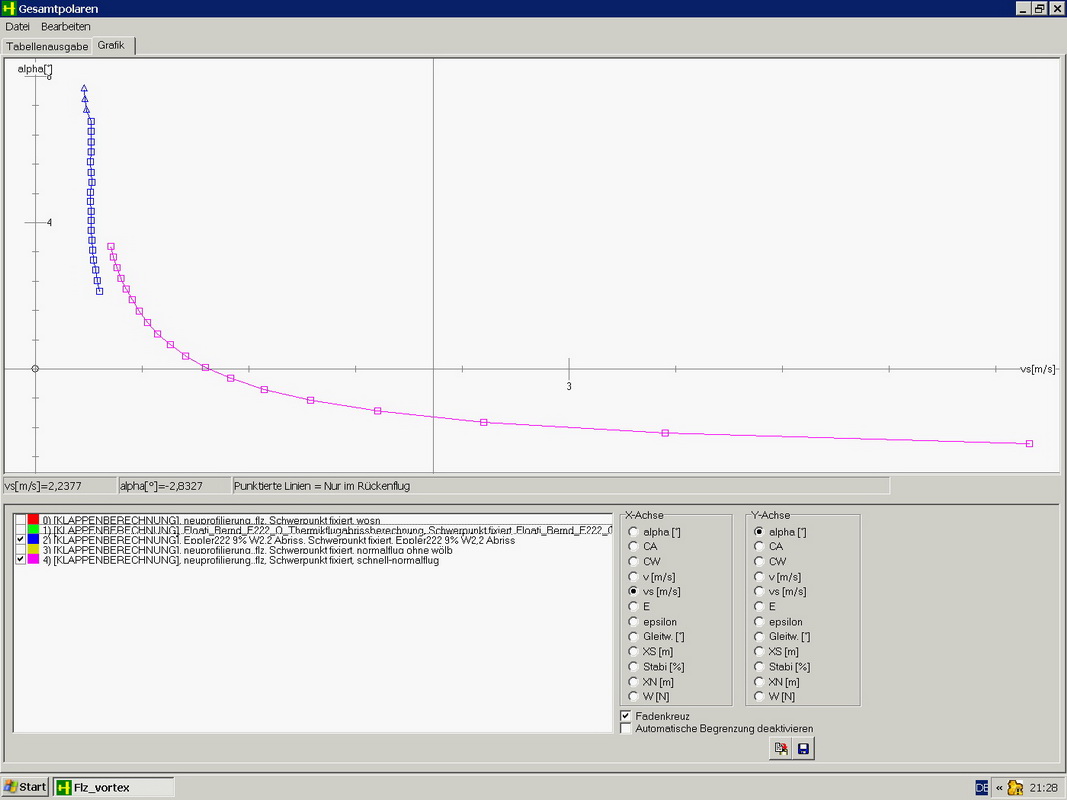
Task: Enable Automatische Begrenzung deaktivieren checkbox
Action: (x=626, y=729)
